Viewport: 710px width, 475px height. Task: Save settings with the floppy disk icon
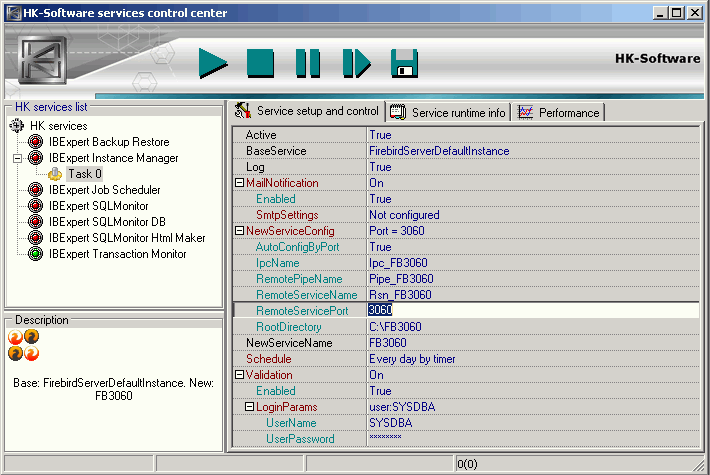pyautogui.click(x=404, y=63)
